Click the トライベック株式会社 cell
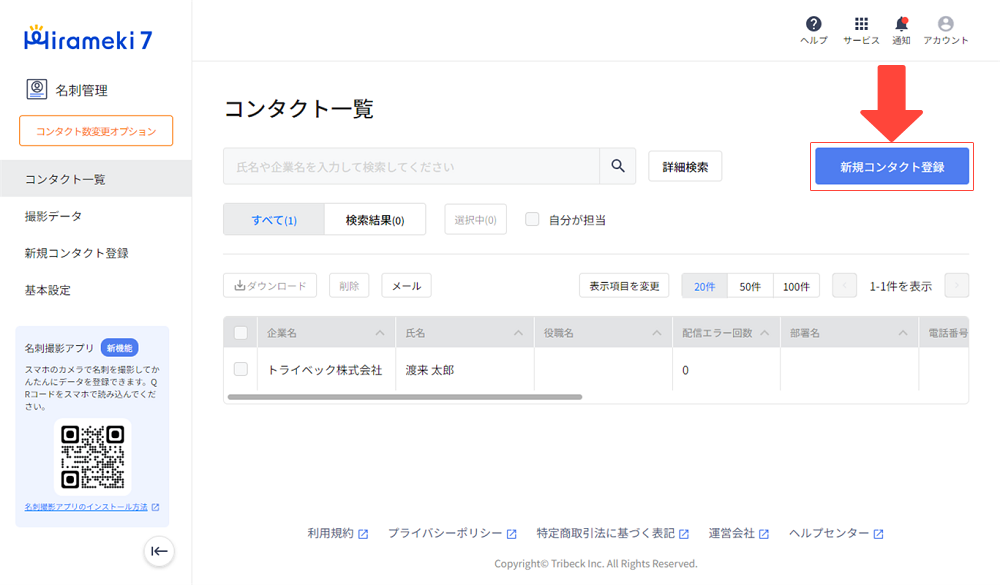This screenshot has height=585, width=1000. 325,370
